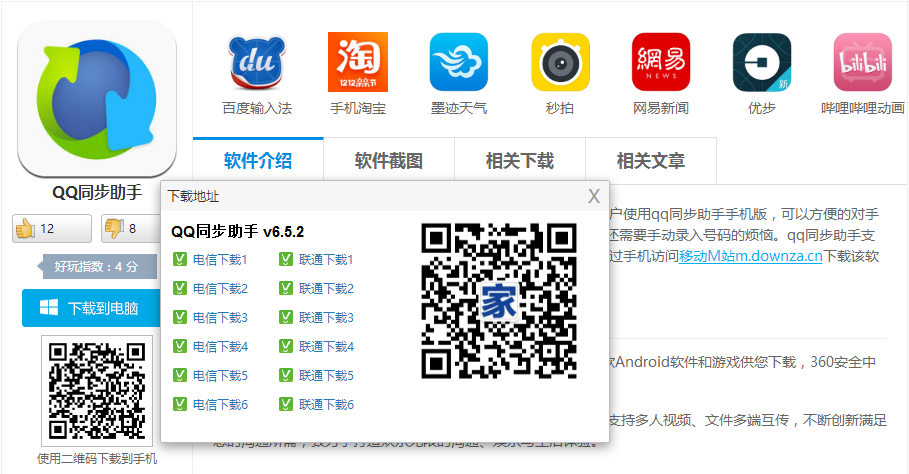Click the 电信下载4 download link
The image size is (909, 474).
click(220, 347)
